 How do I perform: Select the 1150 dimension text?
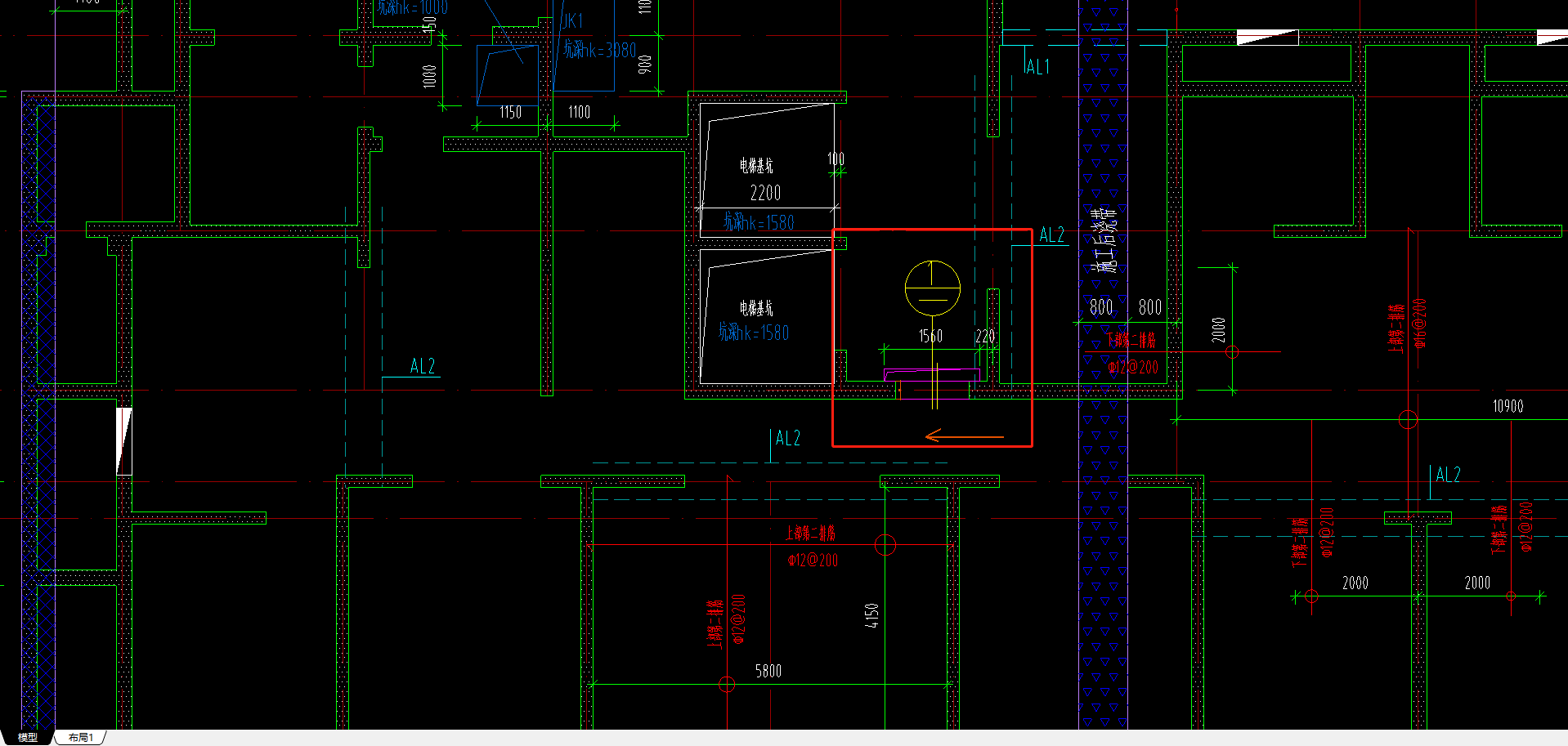tap(510, 112)
